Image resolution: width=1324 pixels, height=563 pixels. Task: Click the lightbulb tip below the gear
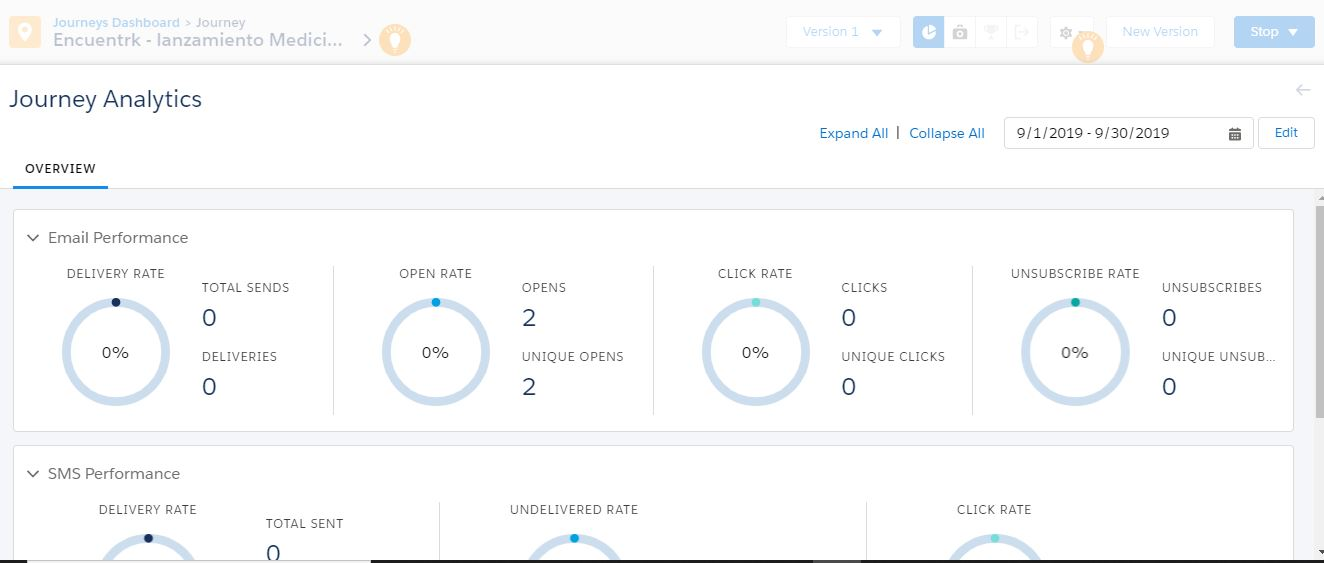pyautogui.click(x=1088, y=46)
